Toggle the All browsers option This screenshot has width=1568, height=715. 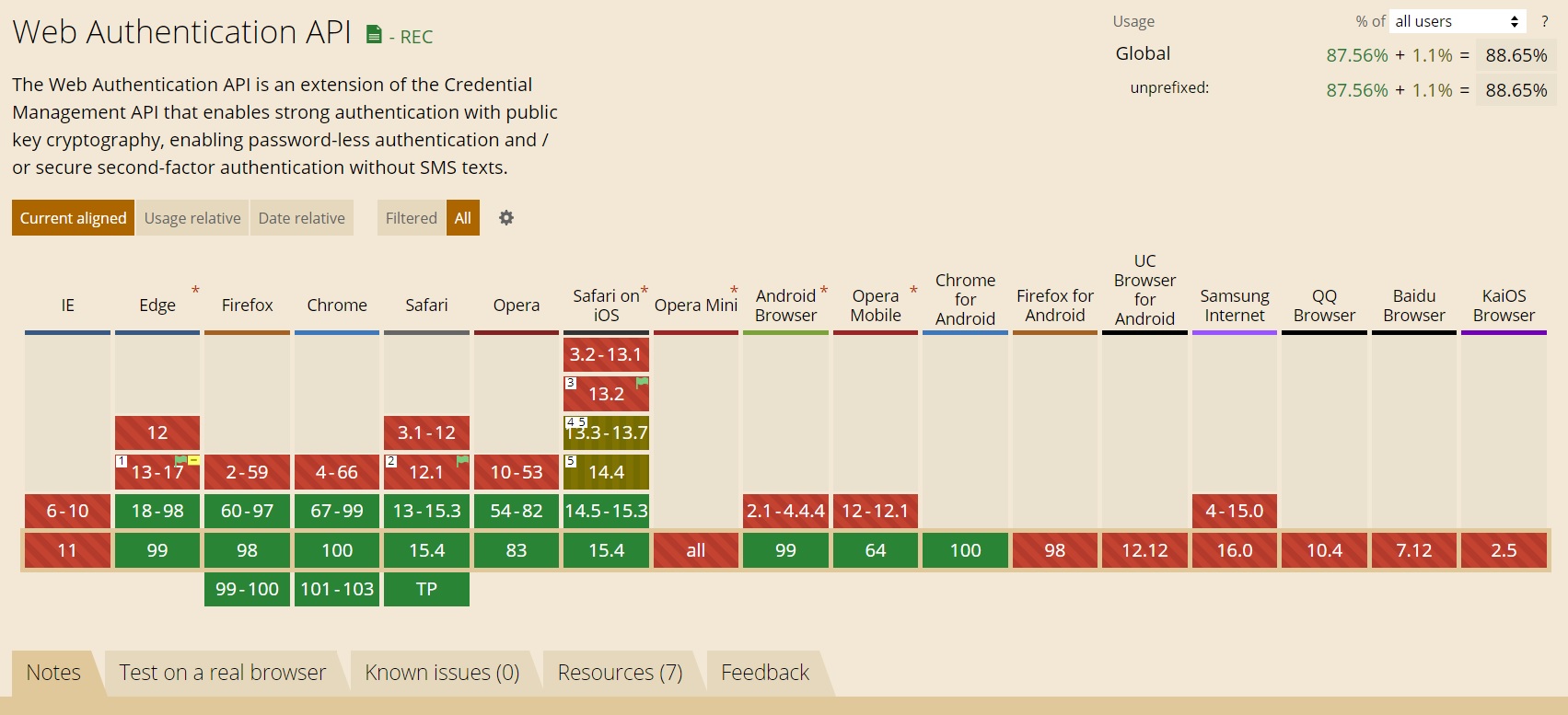[x=463, y=218]
